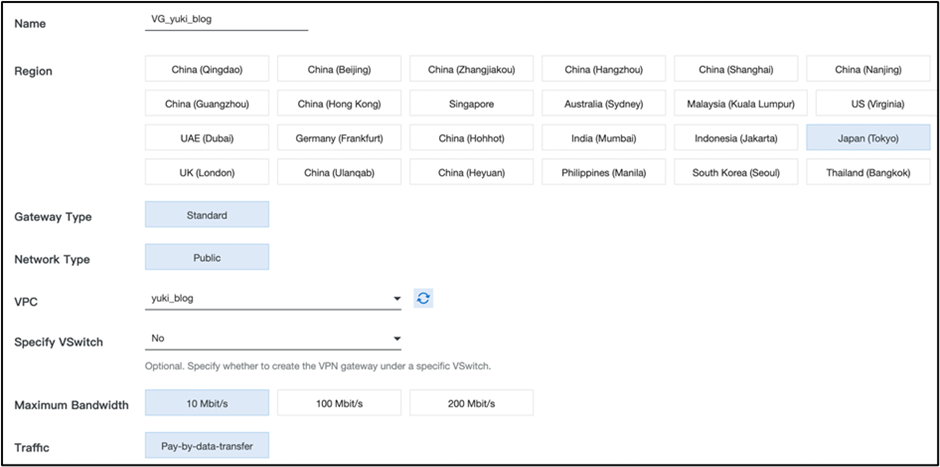
Task: Select South Korea (Seoul) region
Action: point(735,172)
